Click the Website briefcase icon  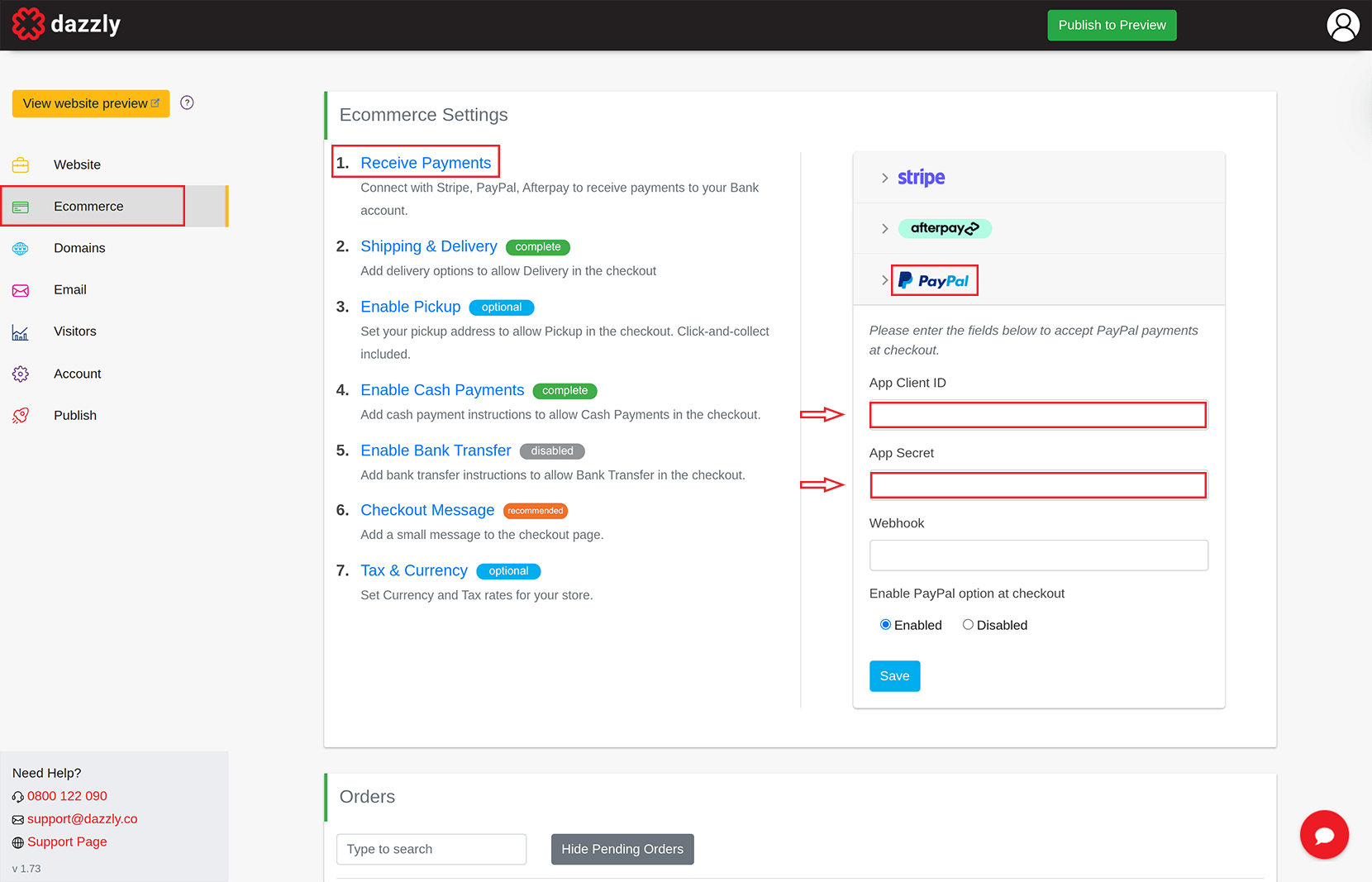point(21,164)
